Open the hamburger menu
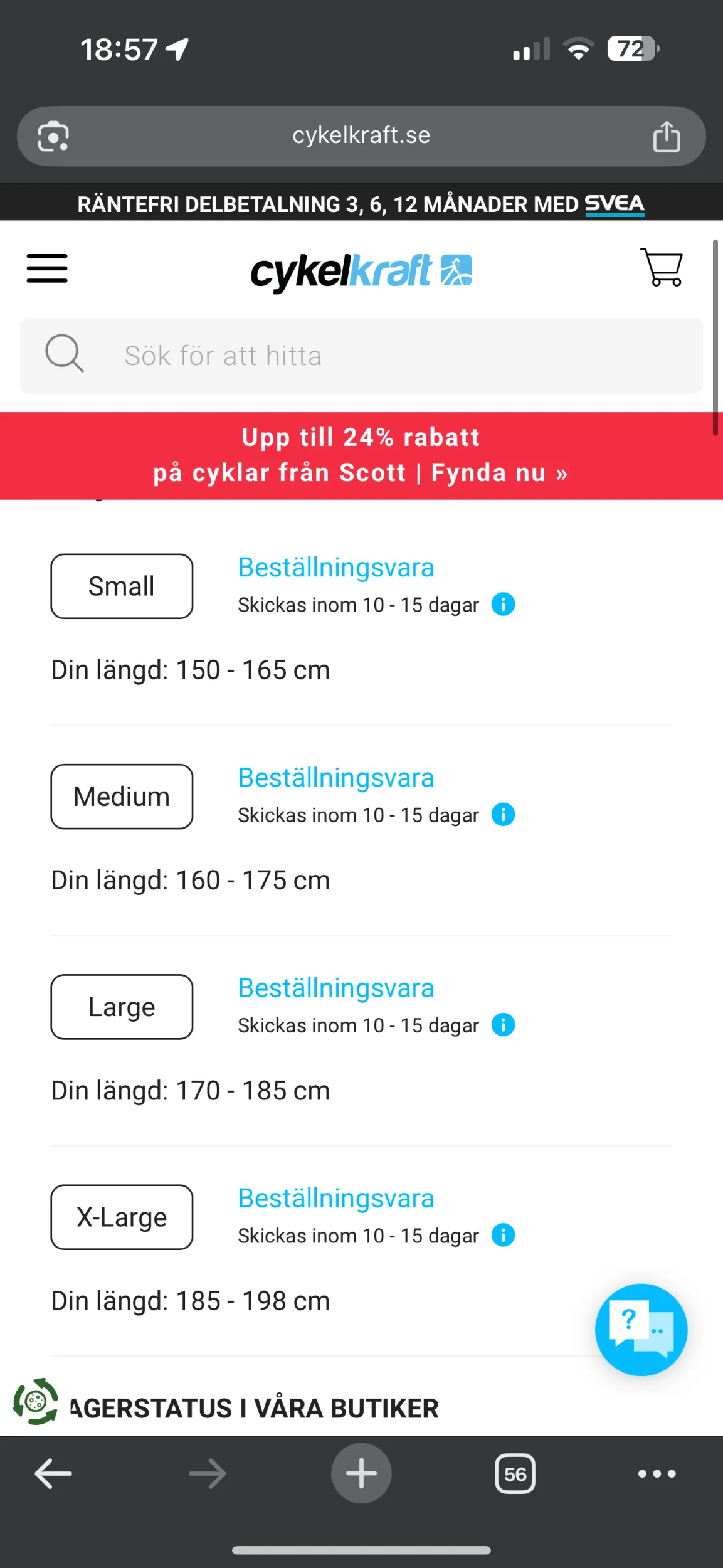Image resolution: width=723 pixels, height=1568 pixels. click(x=47, y=268)
